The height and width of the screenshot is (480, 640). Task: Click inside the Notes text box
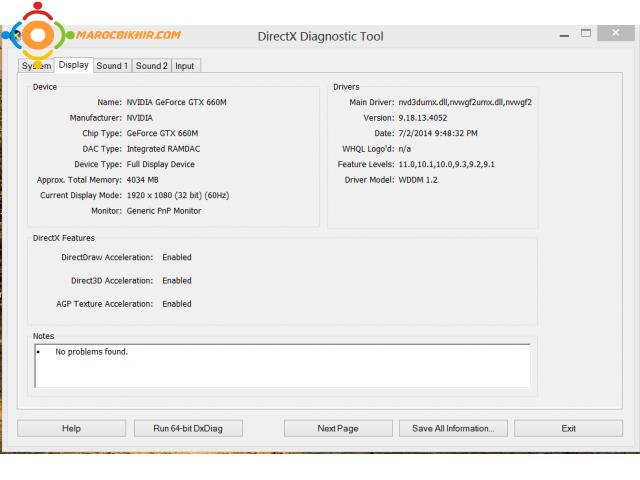point(282,366)
